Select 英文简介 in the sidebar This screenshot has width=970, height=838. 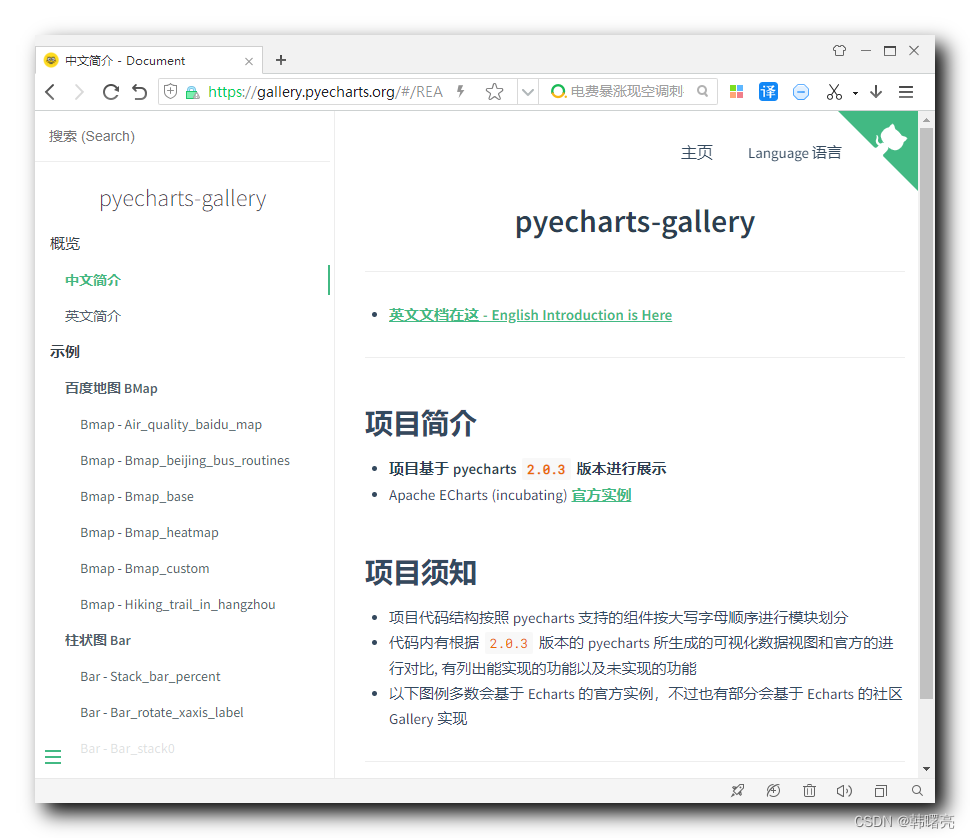[93, 316]
